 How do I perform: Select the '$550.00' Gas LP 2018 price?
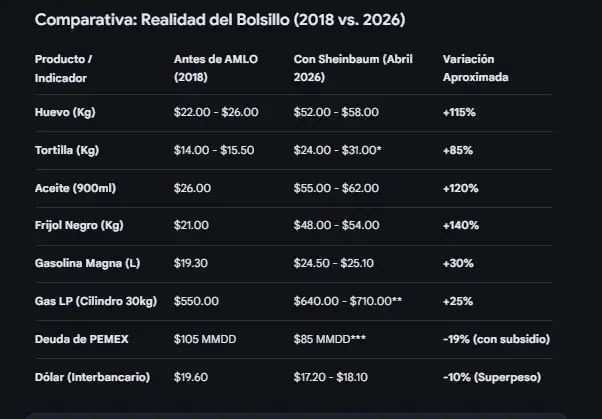point(195,301)
